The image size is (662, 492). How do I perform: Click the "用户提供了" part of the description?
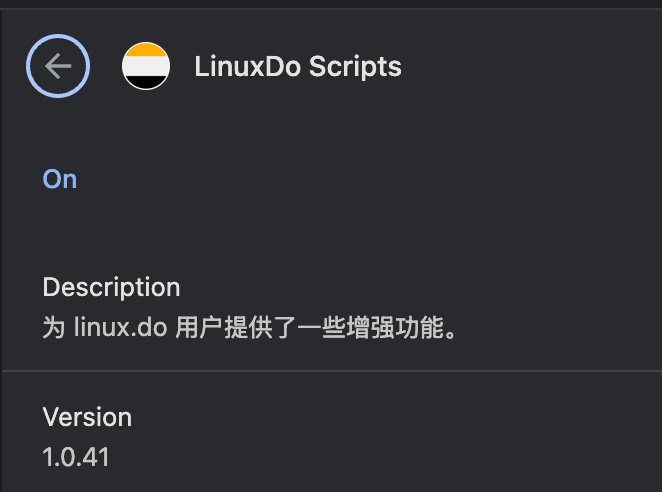pyautogui.click(x=236, y=327)
